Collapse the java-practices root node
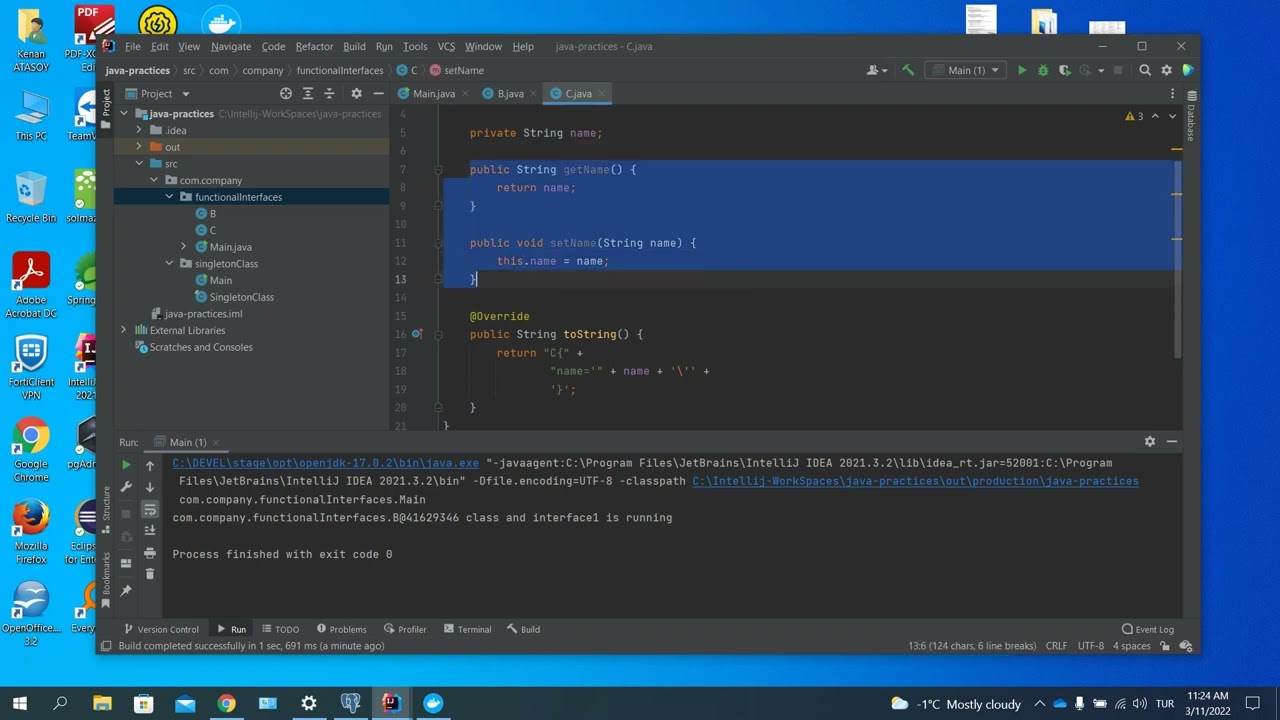1280x720 pixels. [124, 114]
